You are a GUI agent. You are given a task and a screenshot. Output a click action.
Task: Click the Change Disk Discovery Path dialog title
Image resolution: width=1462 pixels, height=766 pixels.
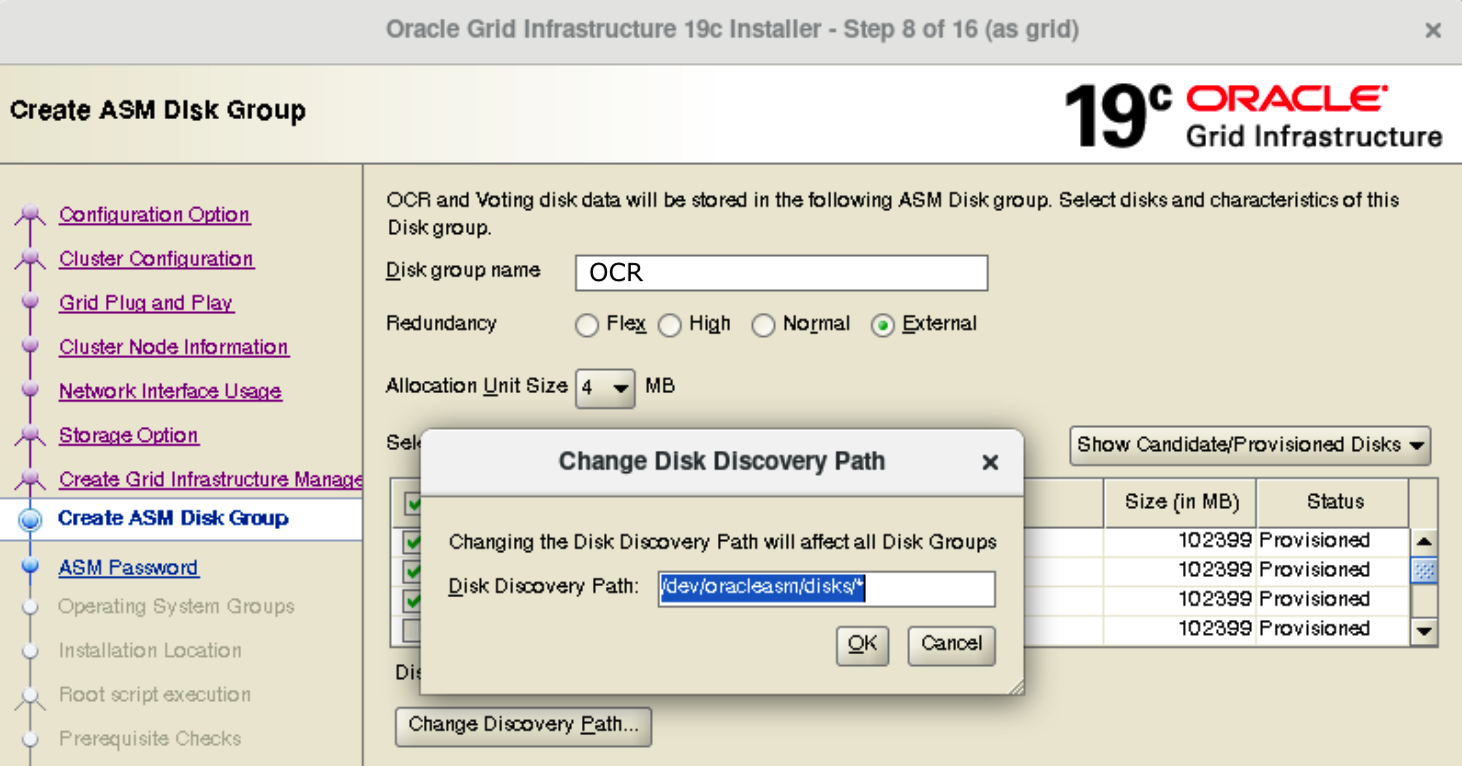click(x=721, y=462)
